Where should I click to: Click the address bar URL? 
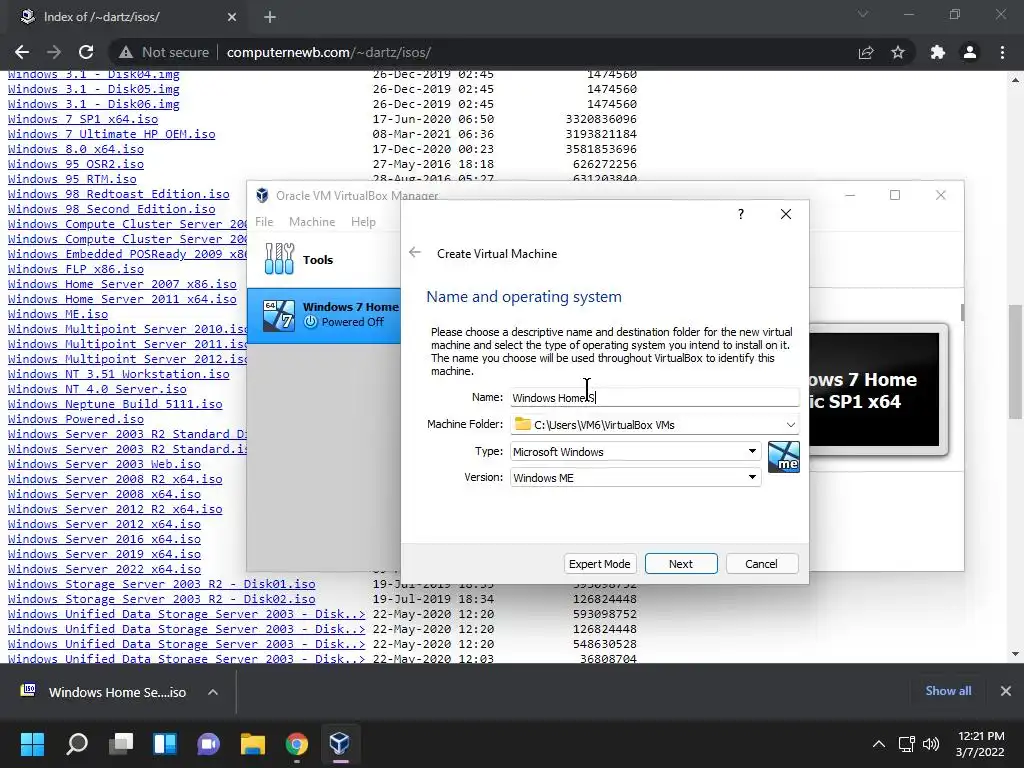328,52
